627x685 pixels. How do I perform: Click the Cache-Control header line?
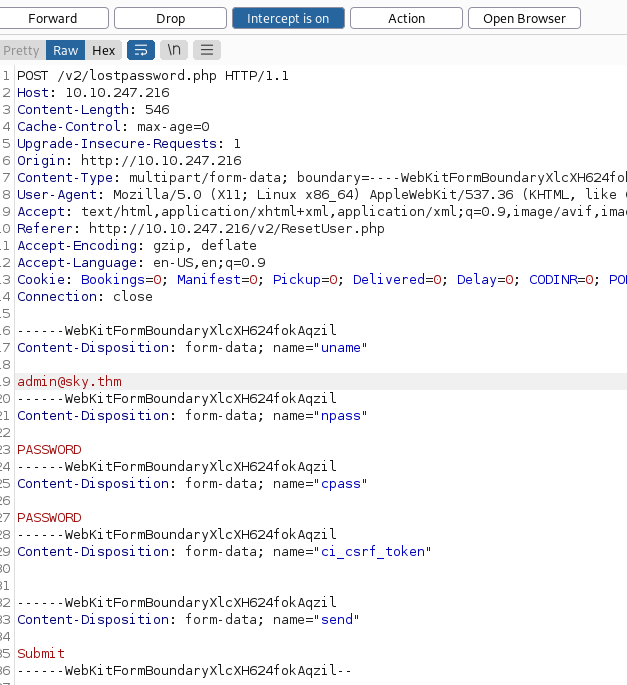[x=113, y=127]
